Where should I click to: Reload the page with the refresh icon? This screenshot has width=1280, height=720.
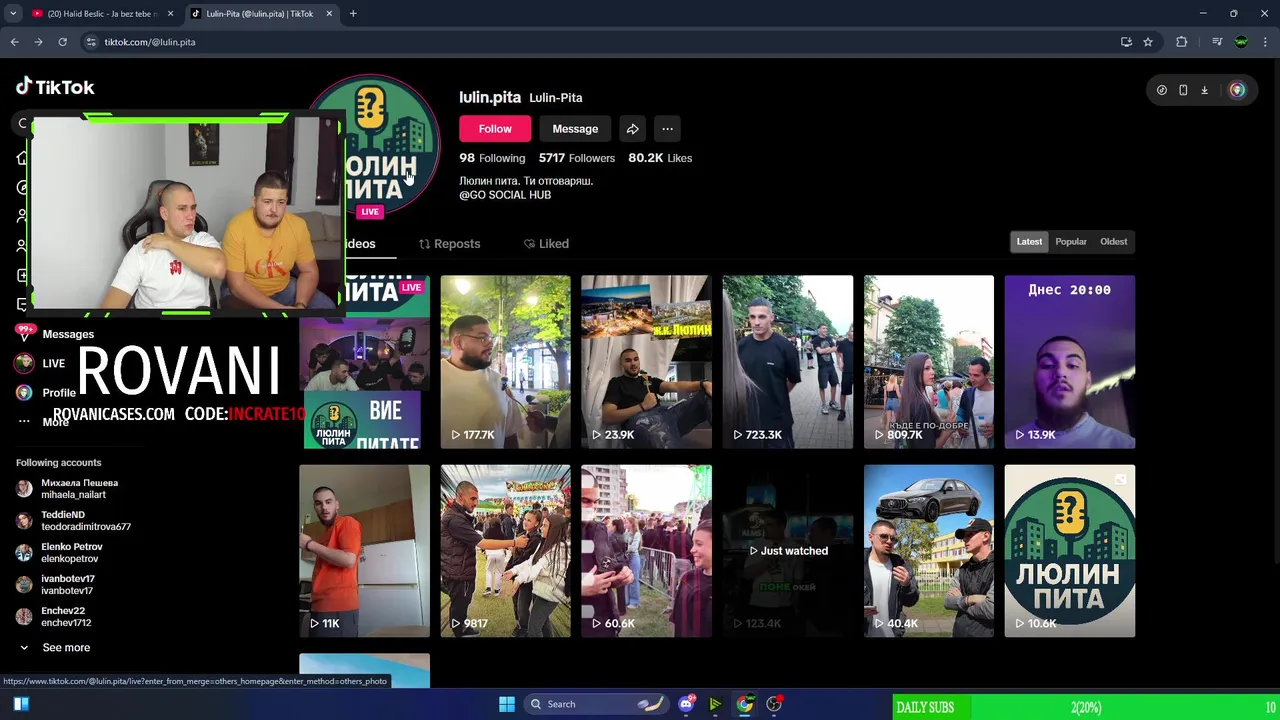pyautogui.click(x=62, y=42)
